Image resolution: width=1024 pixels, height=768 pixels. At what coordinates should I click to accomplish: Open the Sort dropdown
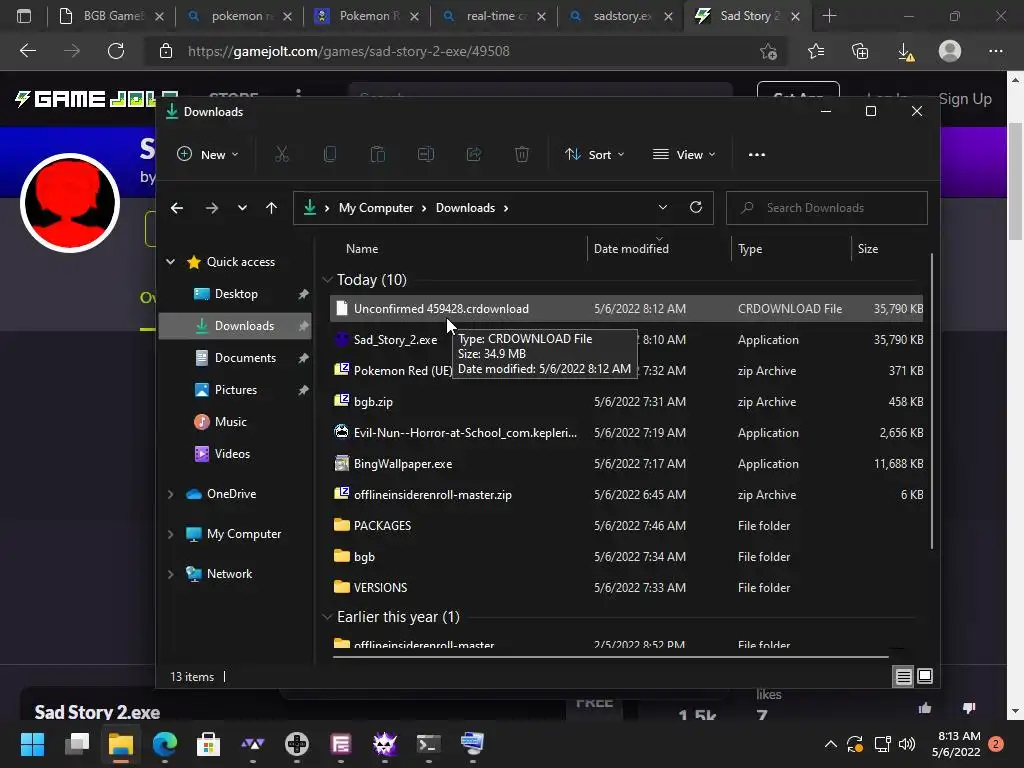(x=594, y=155)
